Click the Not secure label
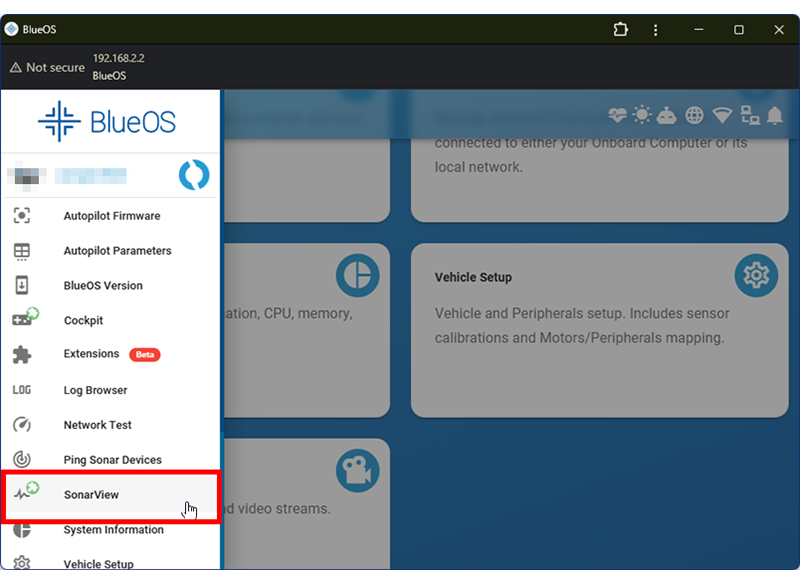Screen dimensions: 800x582 55,67
